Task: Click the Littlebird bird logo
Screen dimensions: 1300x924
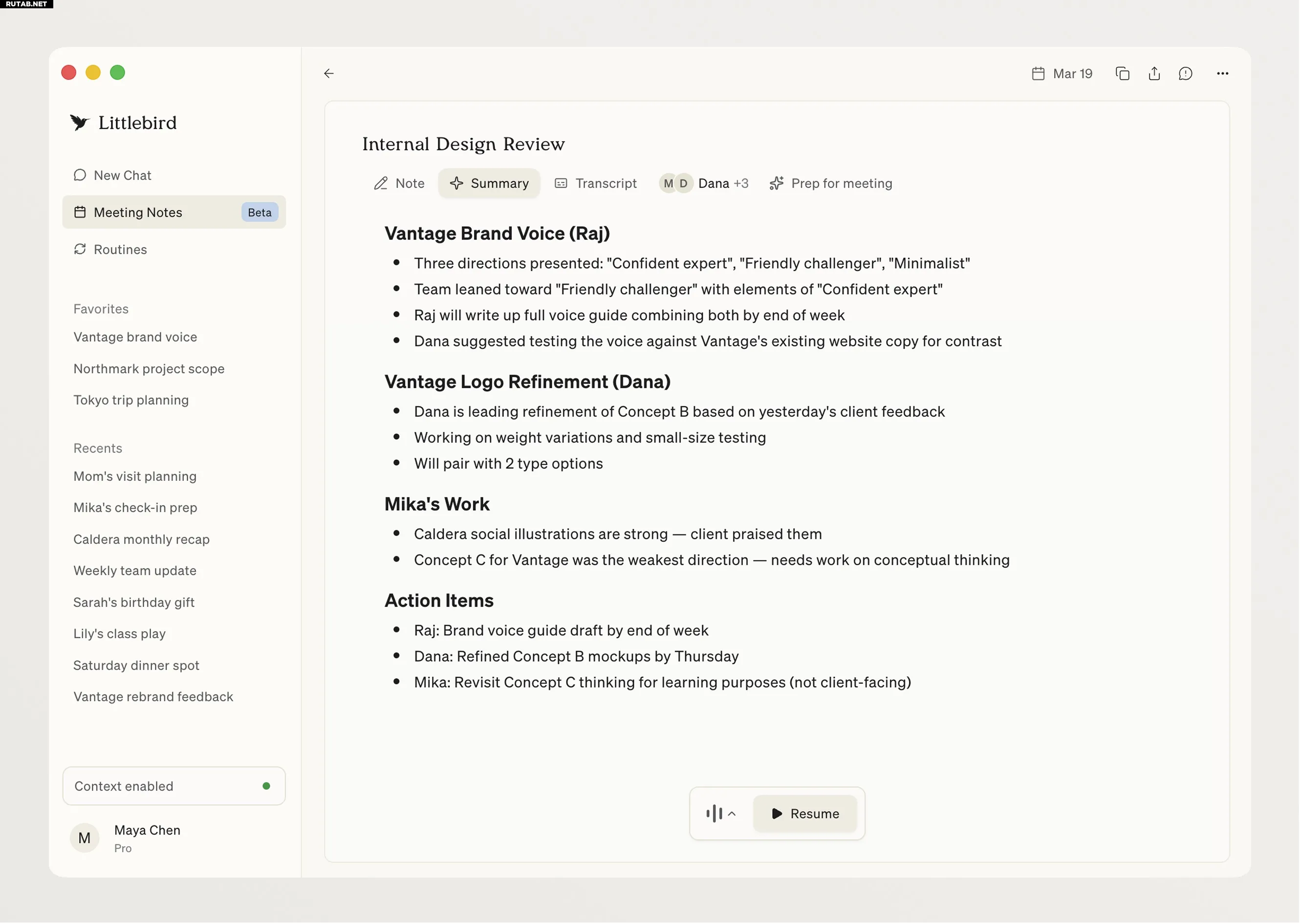Action: pos(79,122)
